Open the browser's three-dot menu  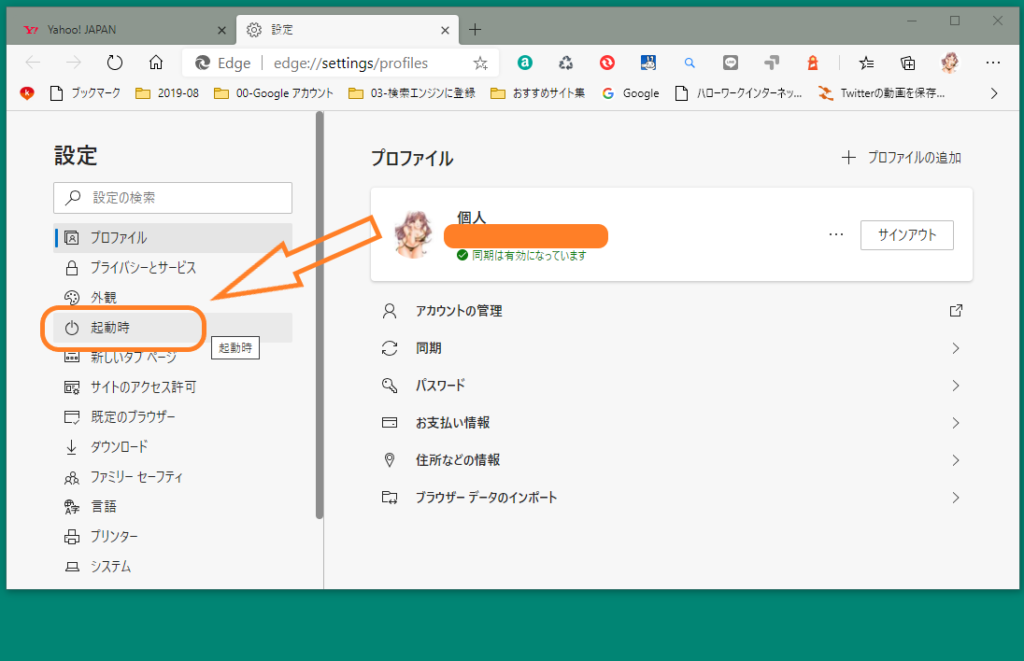[993, 62]
